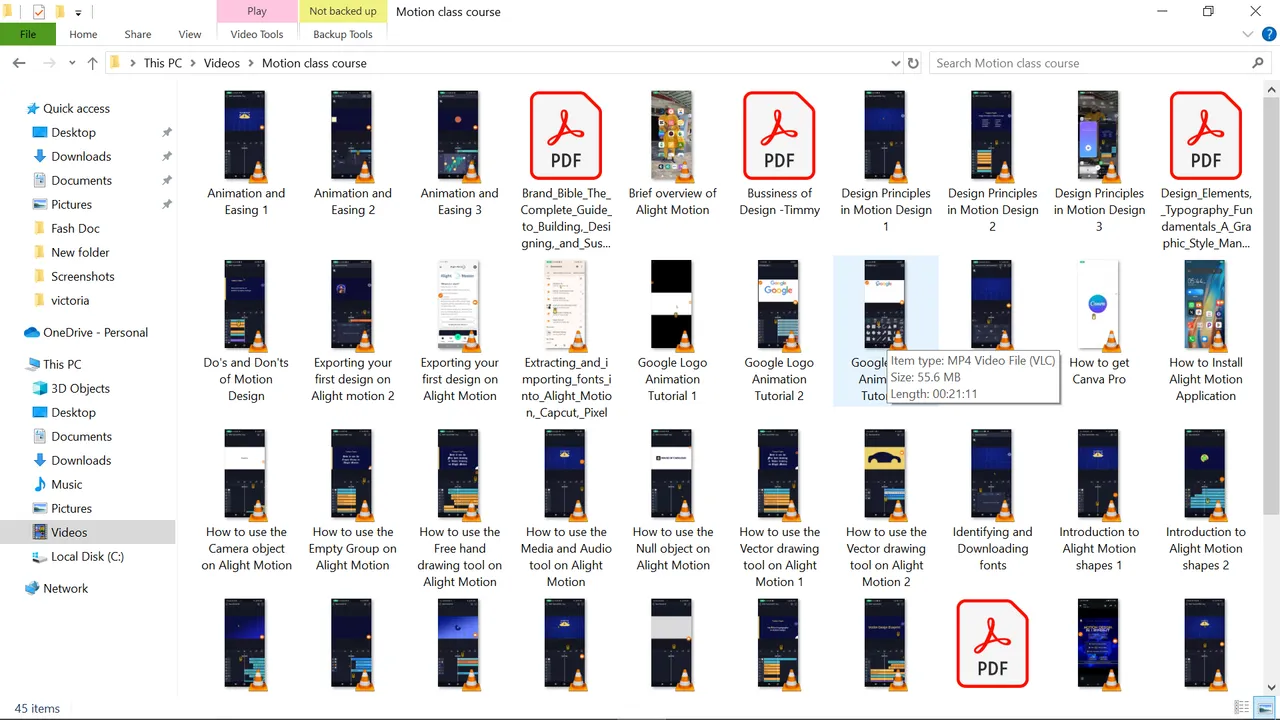This screenshot has height=720, width=1280.
Task: Select How to use the Null object video
Action: pos(672,500)
